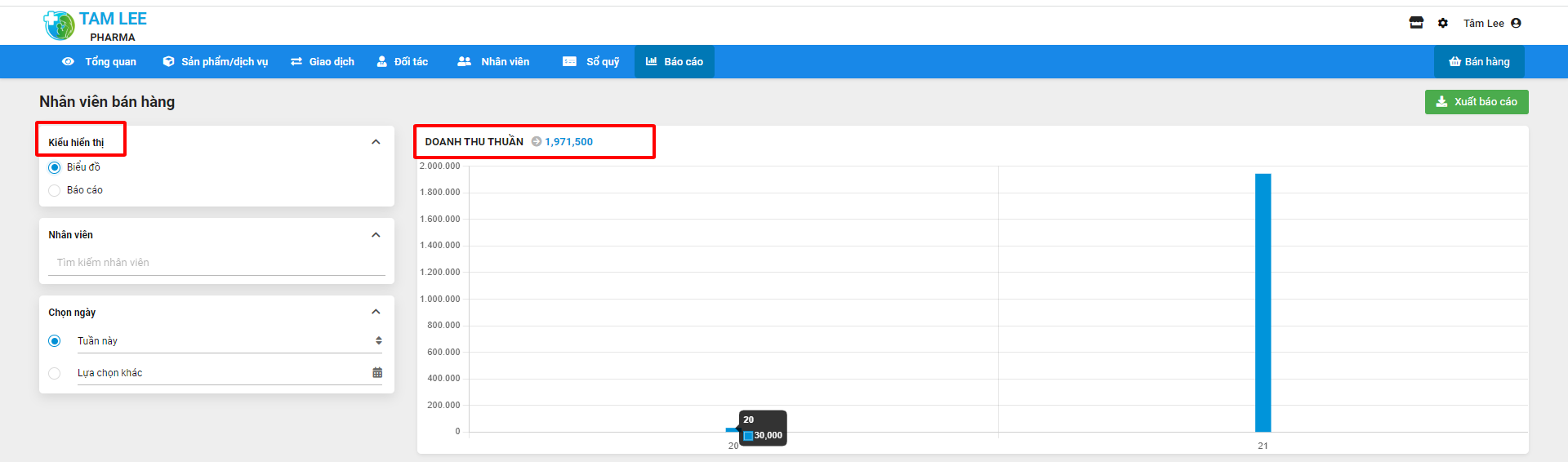Screen dimensions: 1568x462
Task: Click the Kiểu hiển thị panel title
Action: click(x=76, y=142)
